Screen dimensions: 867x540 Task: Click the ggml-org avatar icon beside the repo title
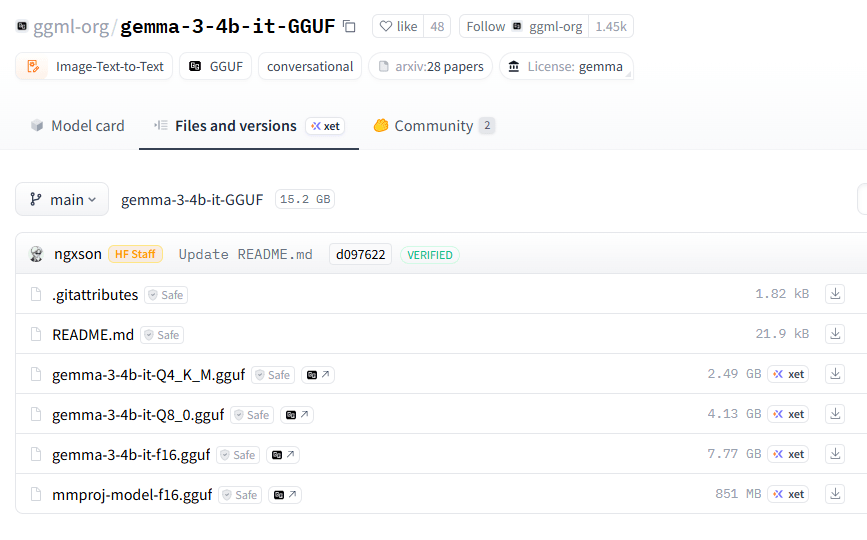click(22, 26)
